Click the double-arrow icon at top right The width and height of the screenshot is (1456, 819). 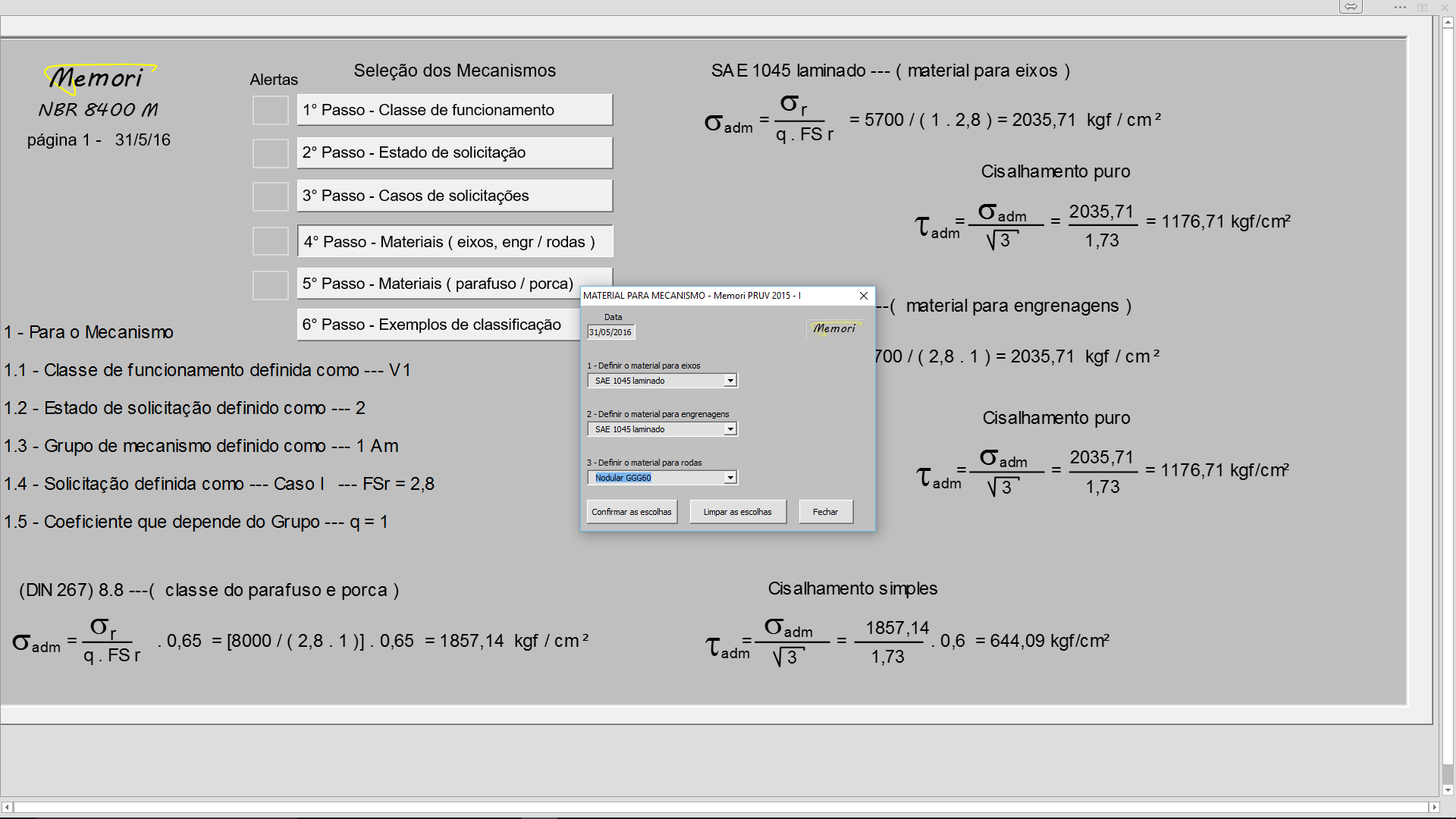(x=1351, y=7)
